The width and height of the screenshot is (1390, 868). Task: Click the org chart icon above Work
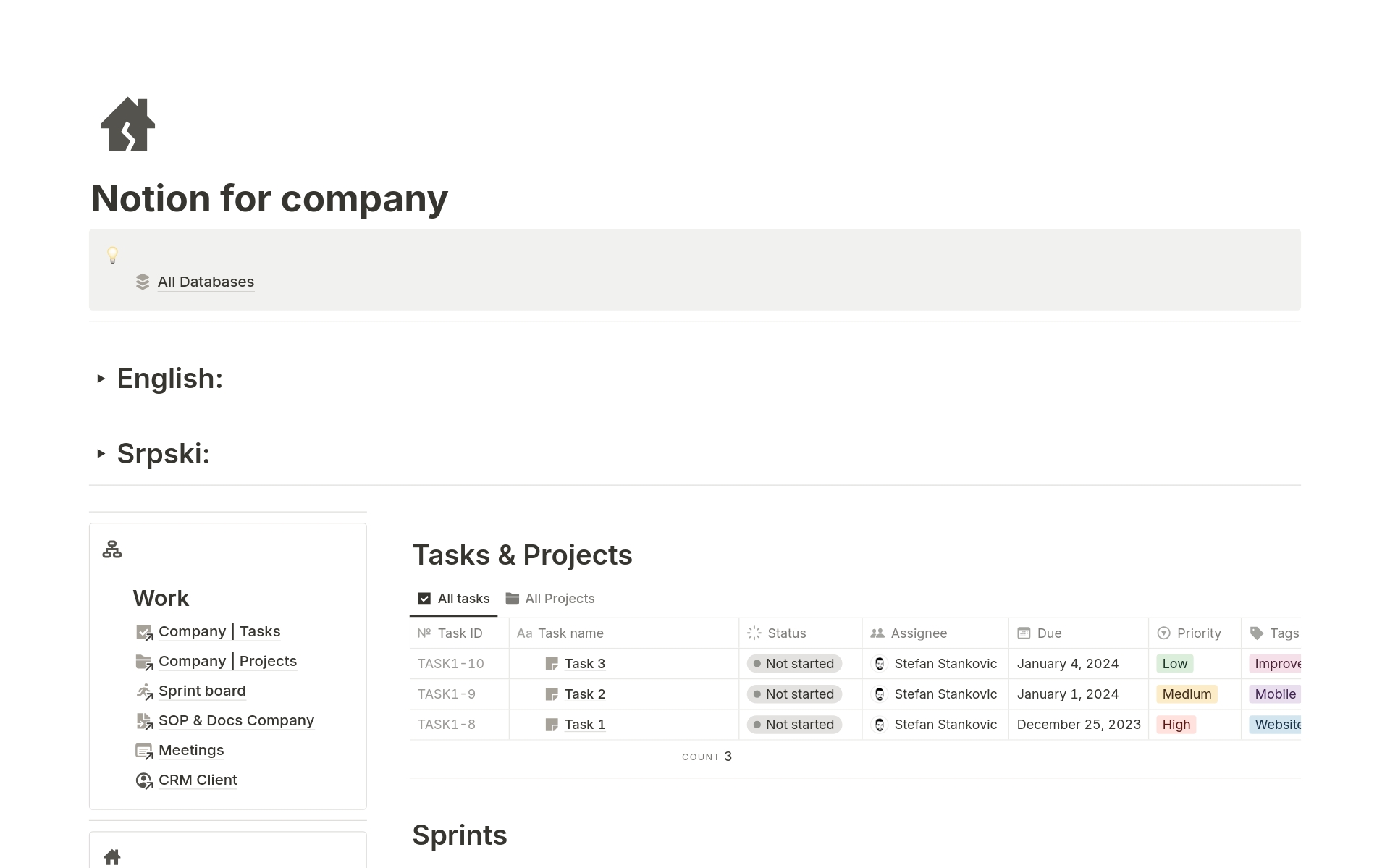point(112,549)
